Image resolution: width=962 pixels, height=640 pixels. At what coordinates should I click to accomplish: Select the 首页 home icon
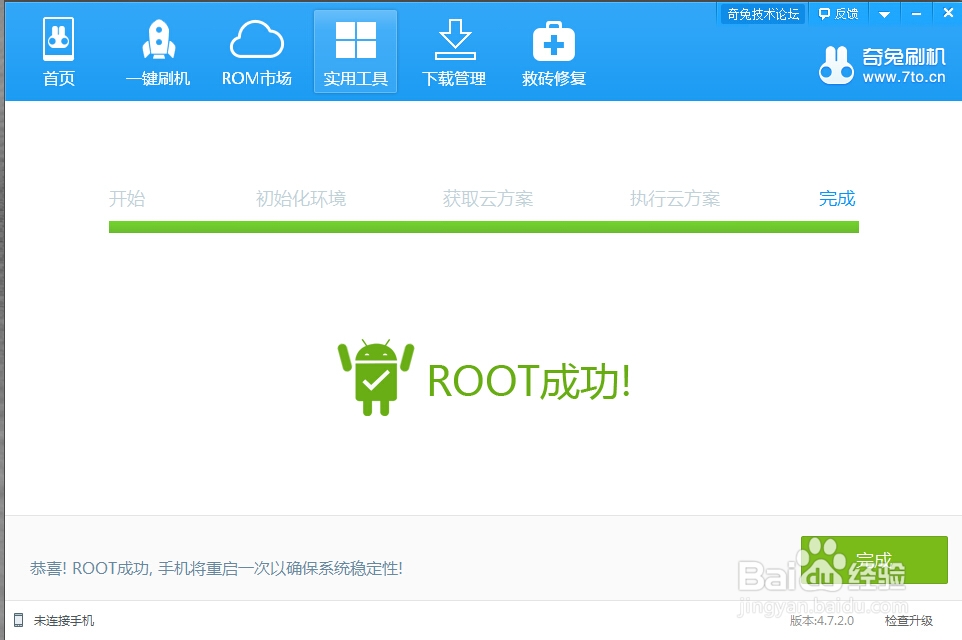point(58,38)
